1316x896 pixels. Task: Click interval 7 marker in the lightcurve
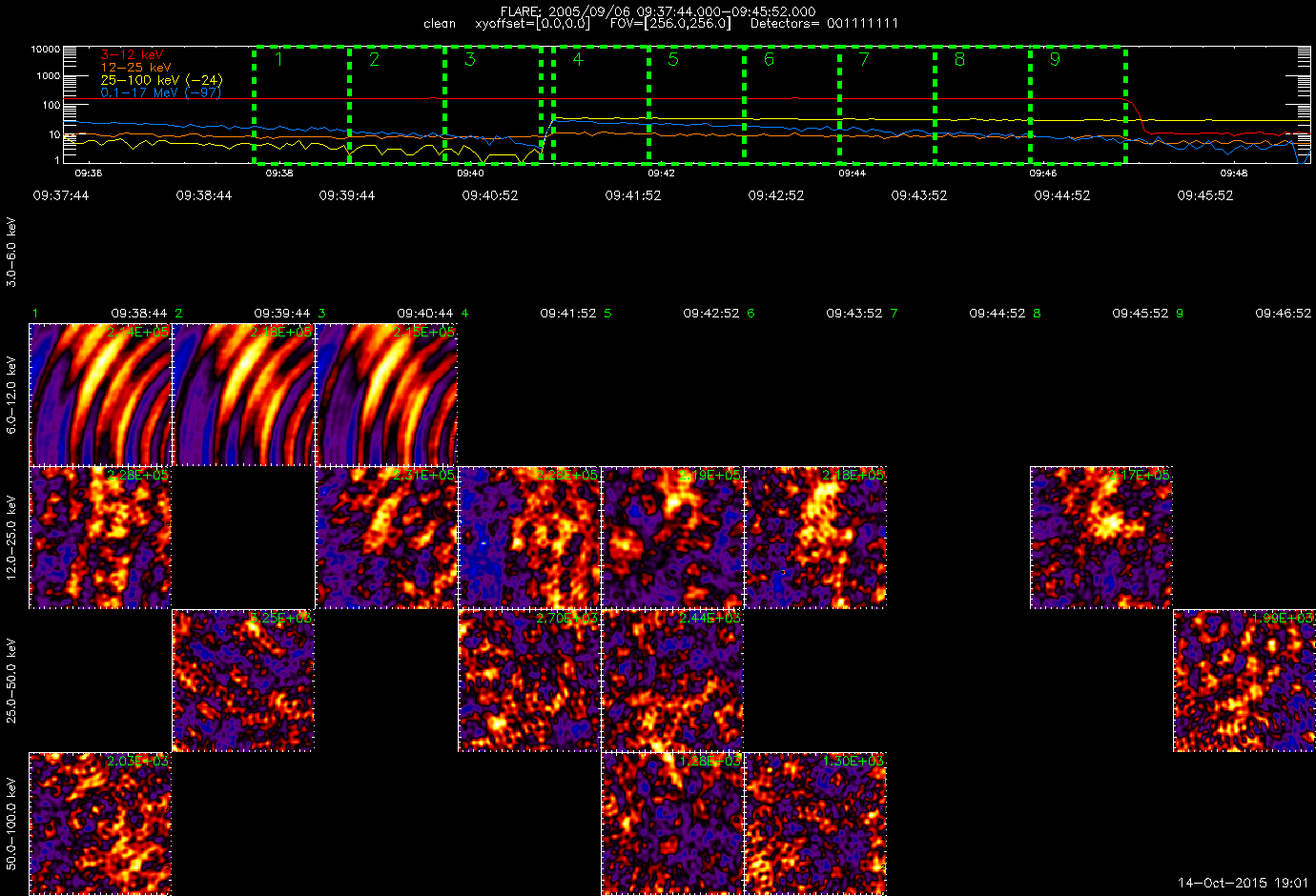coord(864,59)
